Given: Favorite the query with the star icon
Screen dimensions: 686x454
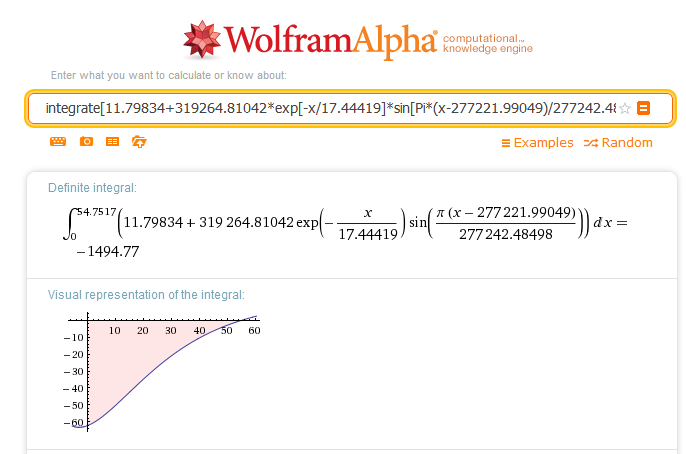Looking at the screenshot, I should pyautogui.click(x=625, y=108).
